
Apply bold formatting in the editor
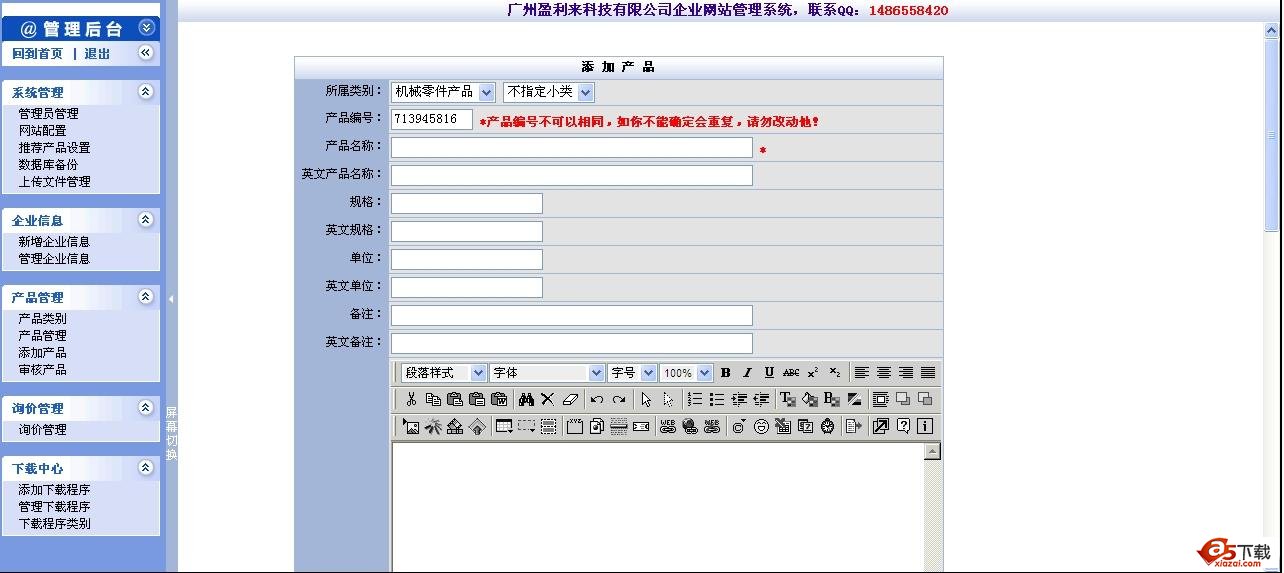click(x=726, y=373)
